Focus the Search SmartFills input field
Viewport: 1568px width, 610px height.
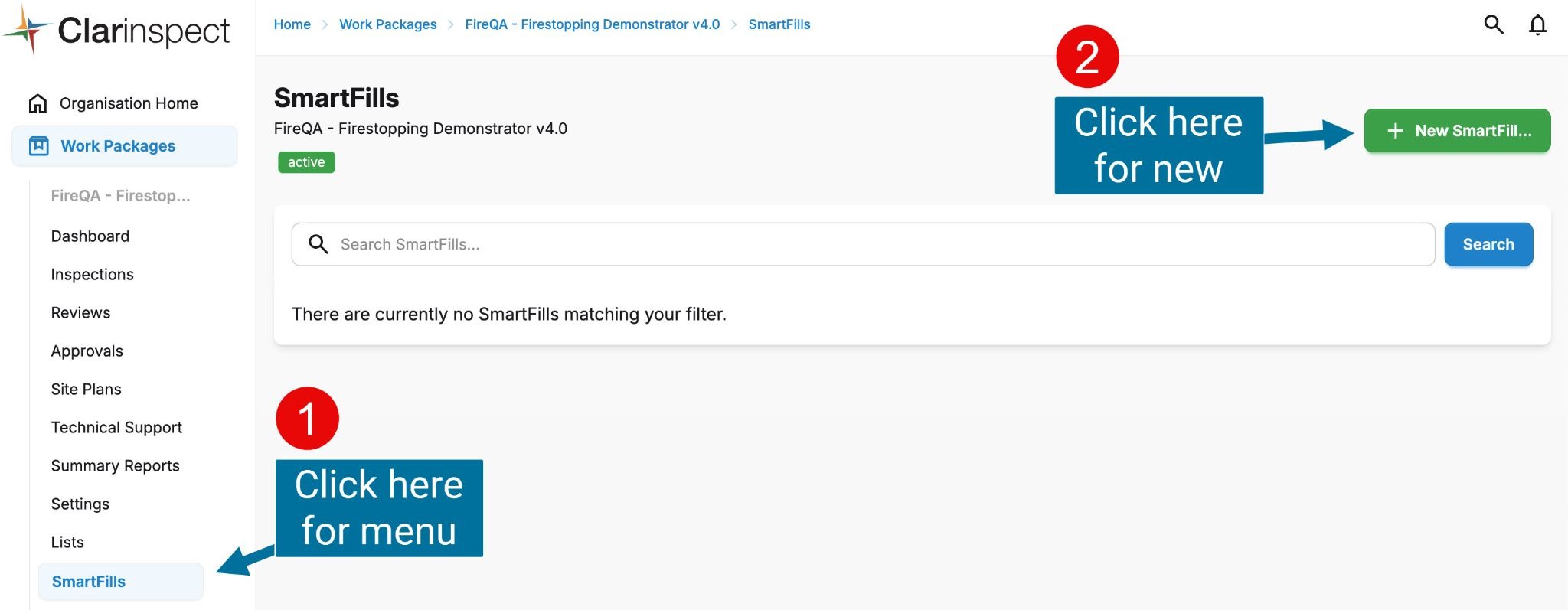(863, 244)
